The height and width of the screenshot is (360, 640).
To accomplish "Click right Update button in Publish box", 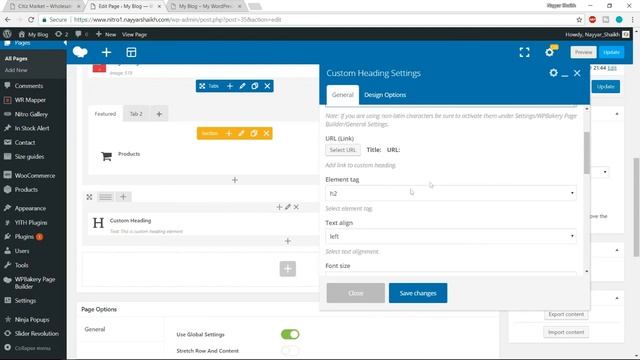I will coord(605,87).
